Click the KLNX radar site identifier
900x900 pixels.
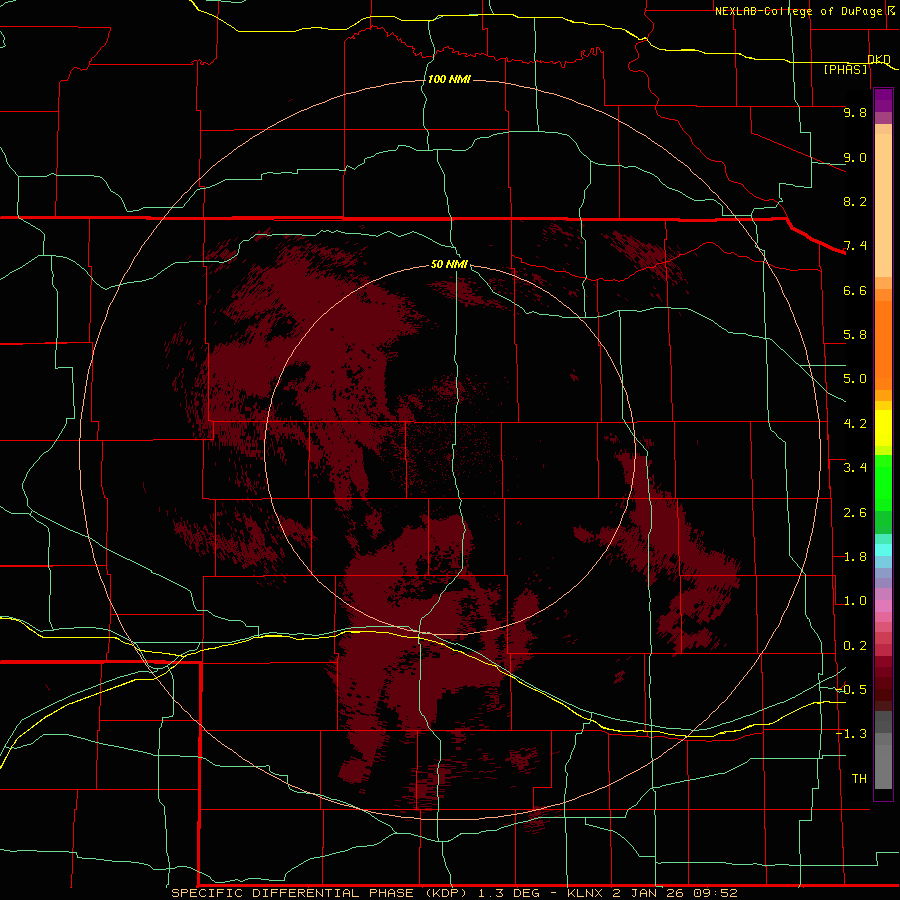pos(585,893)
